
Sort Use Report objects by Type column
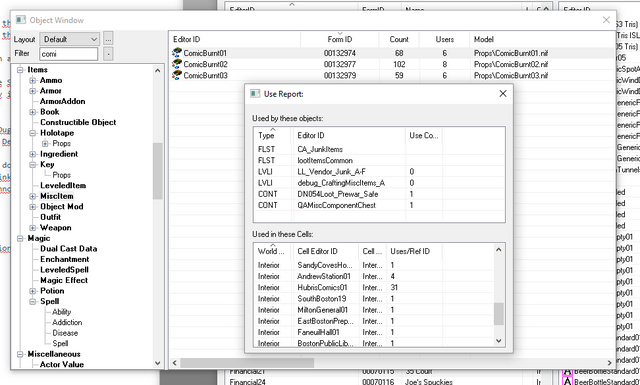coord(273,135)
